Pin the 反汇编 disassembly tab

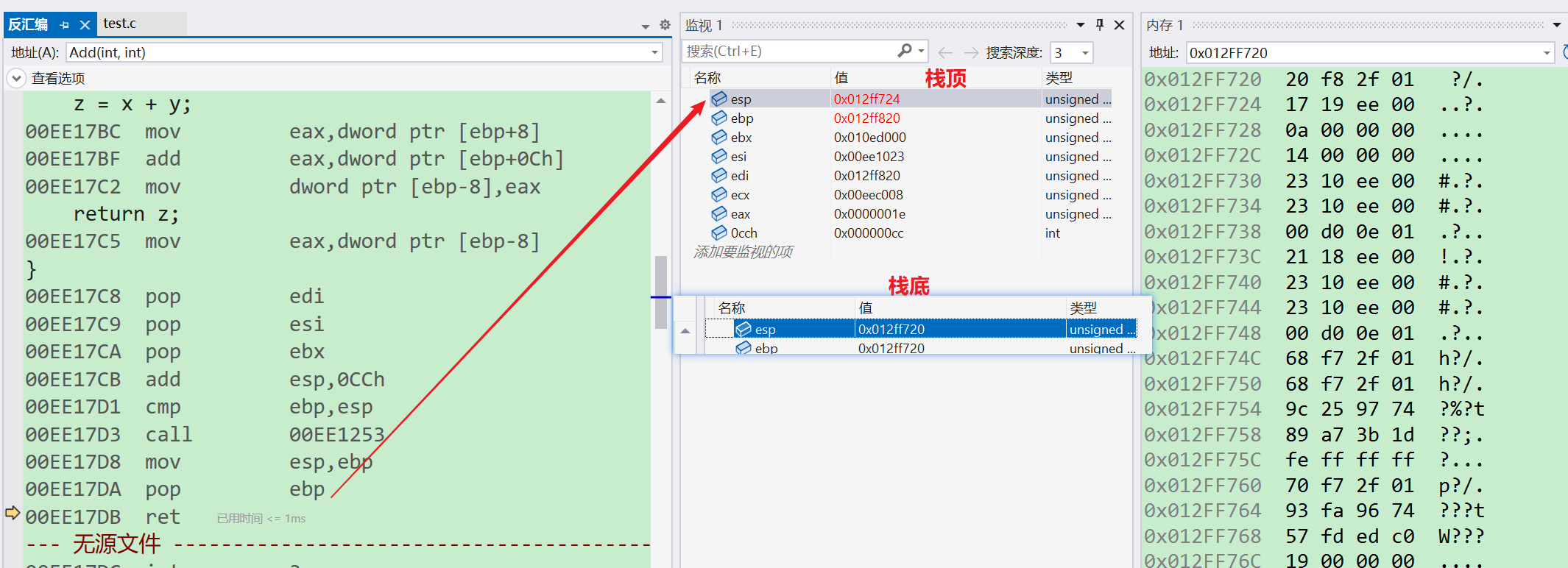(64, 25)
